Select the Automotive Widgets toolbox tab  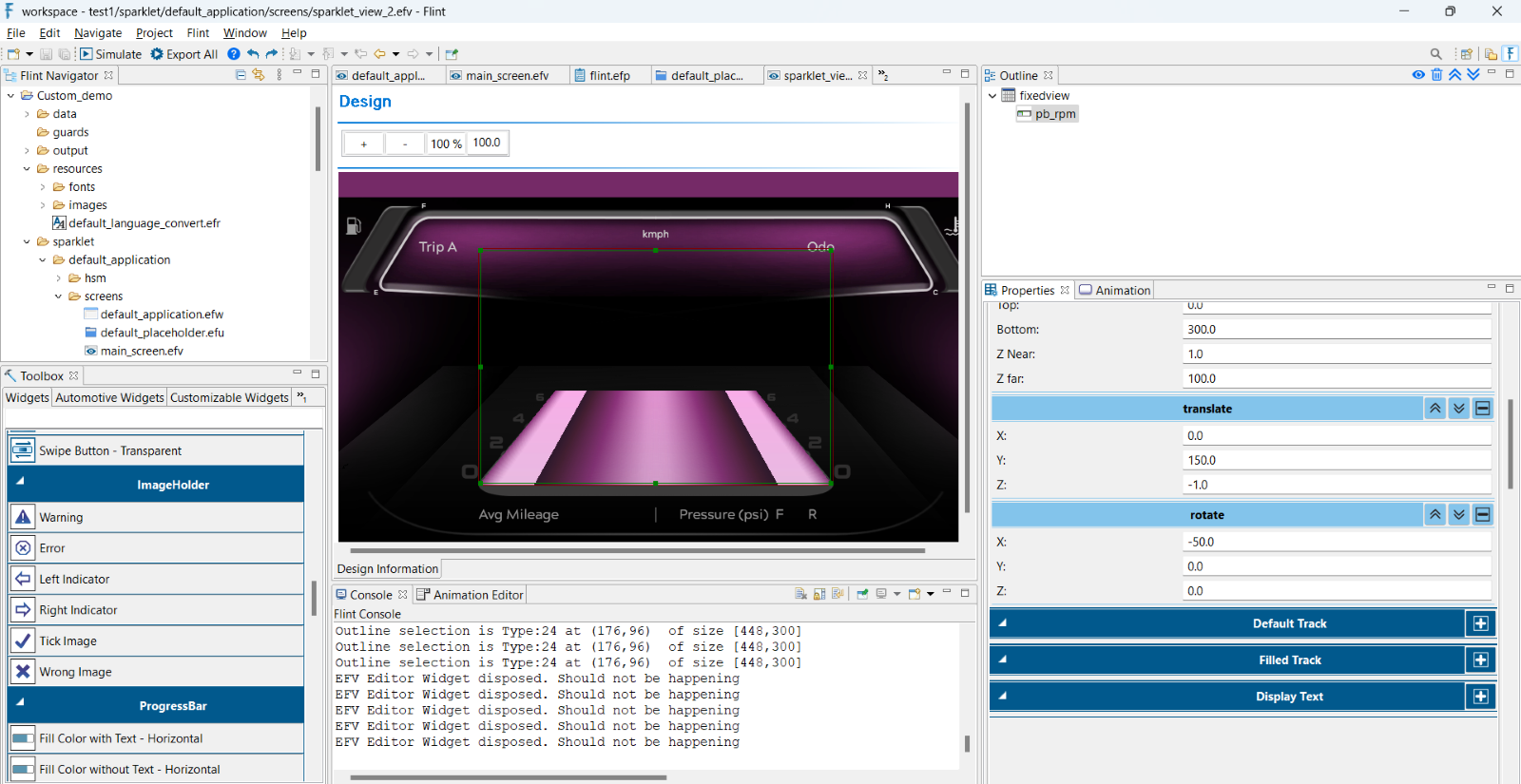click(109, 397)
